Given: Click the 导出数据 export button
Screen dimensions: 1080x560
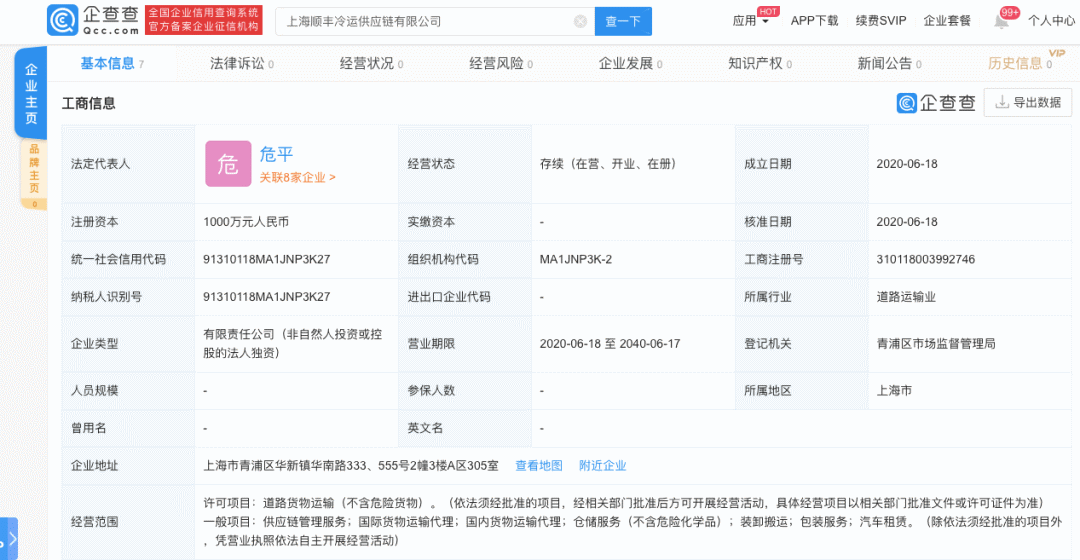Looking at the screenshot, I should point(1028,103).
